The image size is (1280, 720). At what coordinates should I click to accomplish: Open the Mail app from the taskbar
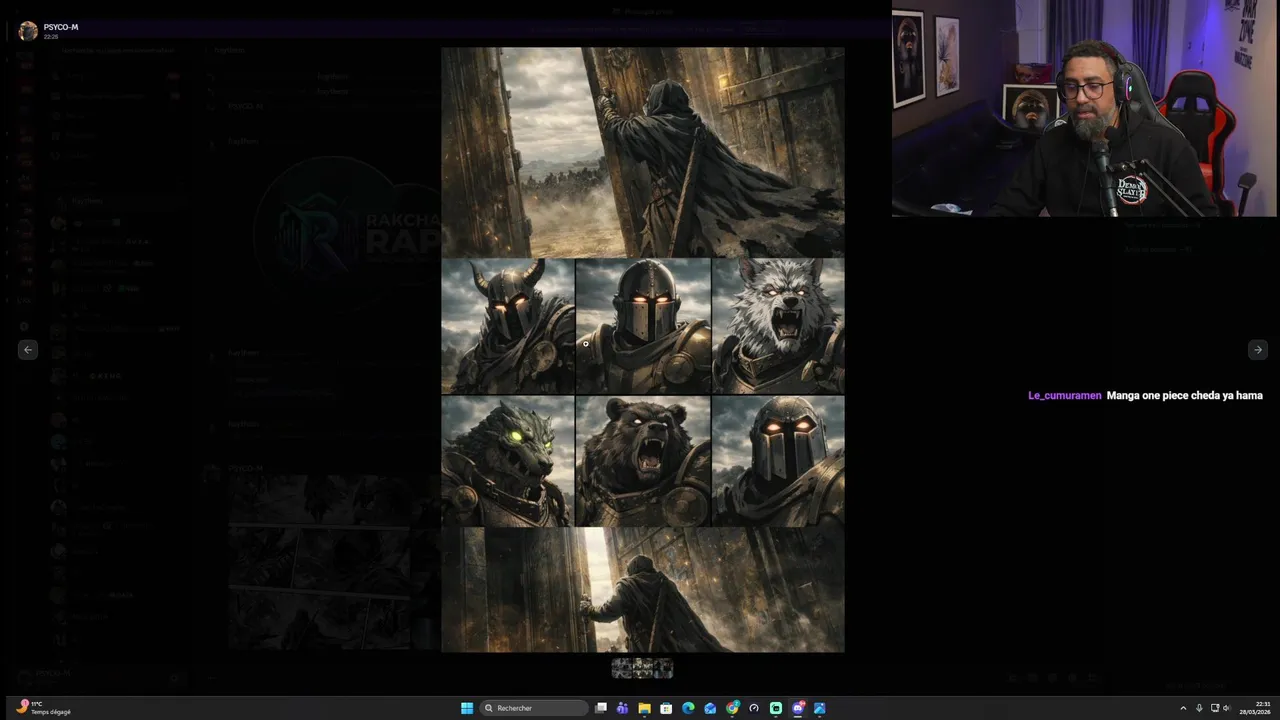click(x=710, y=708)
